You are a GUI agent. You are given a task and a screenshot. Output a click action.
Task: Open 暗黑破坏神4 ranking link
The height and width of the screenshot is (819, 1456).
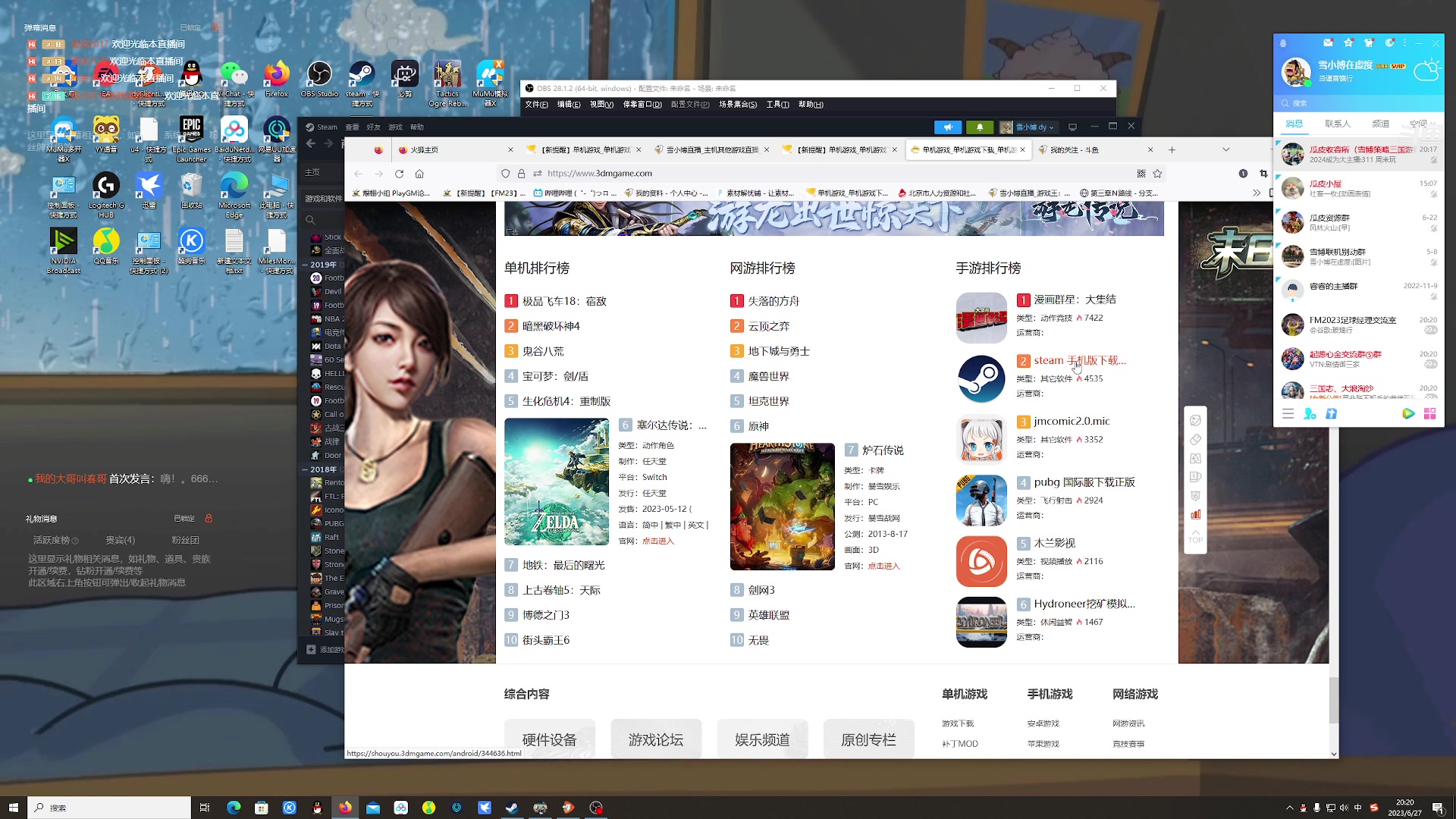[x=551, y=326]
